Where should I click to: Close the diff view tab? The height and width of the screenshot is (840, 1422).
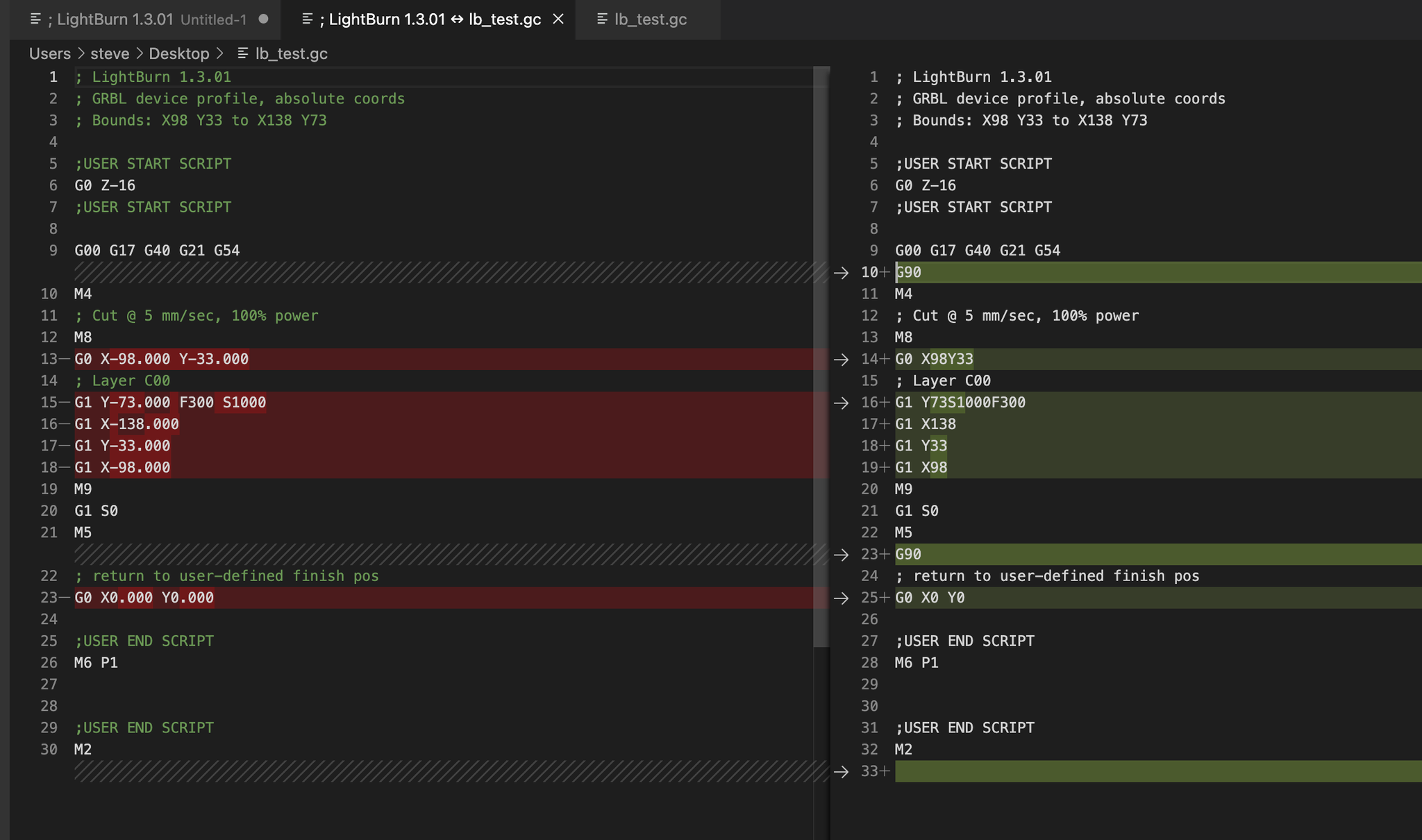[x=560, y=19]
